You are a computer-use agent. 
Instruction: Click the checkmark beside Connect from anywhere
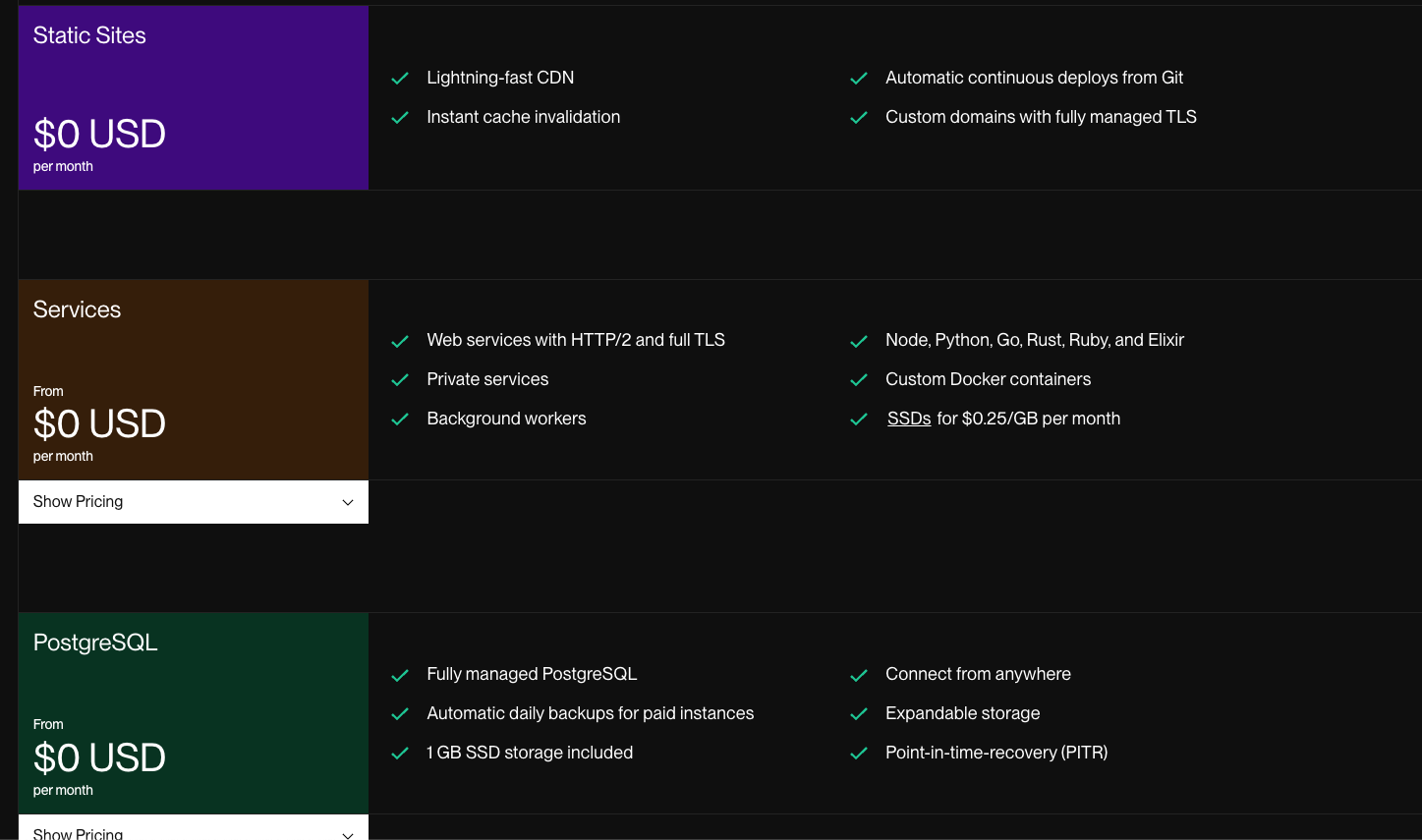[859, 675]
